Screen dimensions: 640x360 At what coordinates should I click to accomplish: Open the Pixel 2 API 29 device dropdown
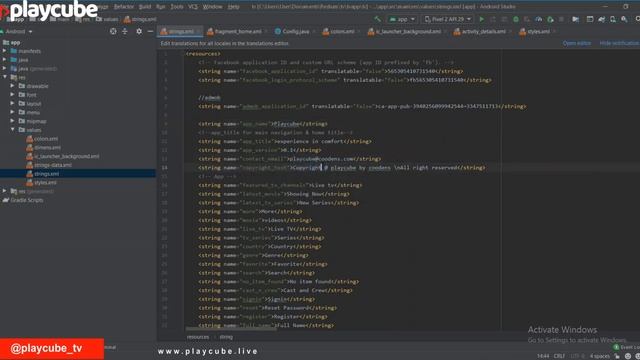point(448,19)
